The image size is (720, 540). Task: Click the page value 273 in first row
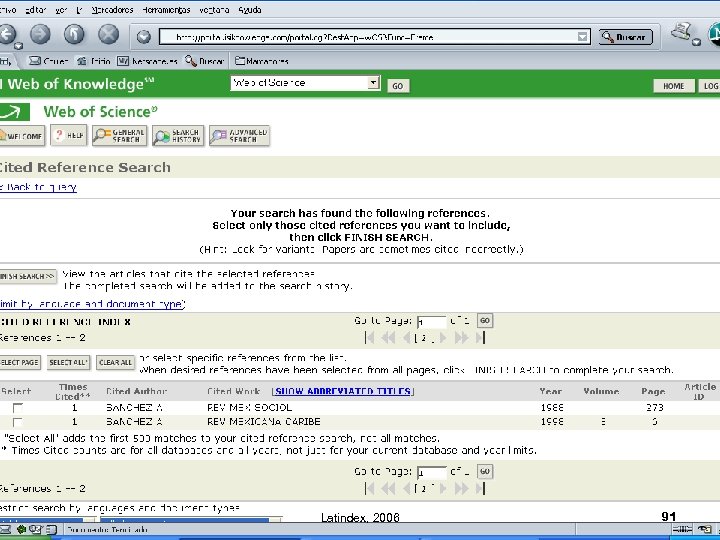pyautogui.click(x=655, y=407)
